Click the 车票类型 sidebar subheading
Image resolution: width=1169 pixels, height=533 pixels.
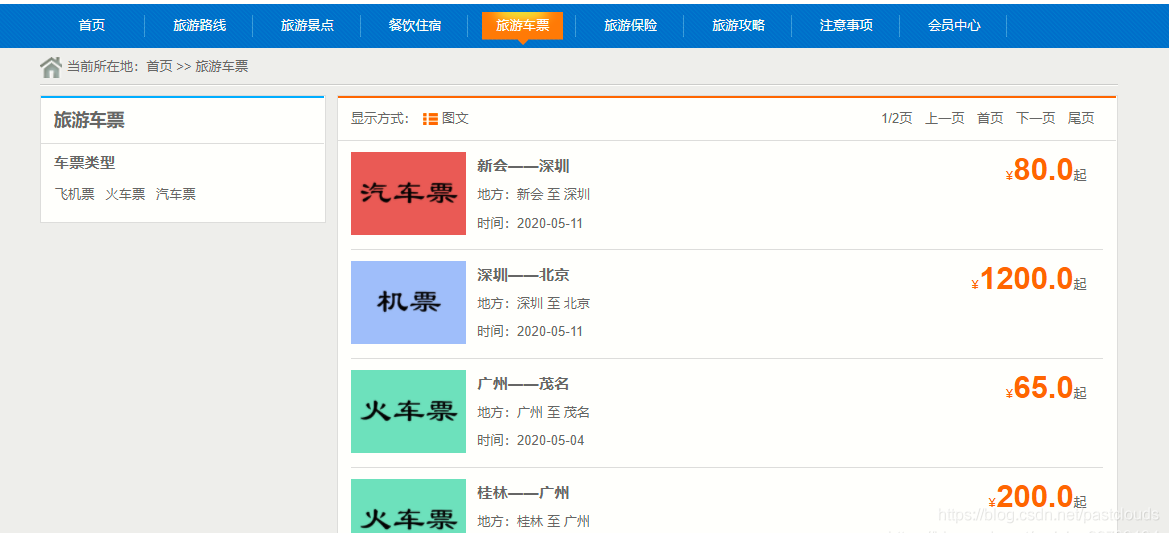84,163
